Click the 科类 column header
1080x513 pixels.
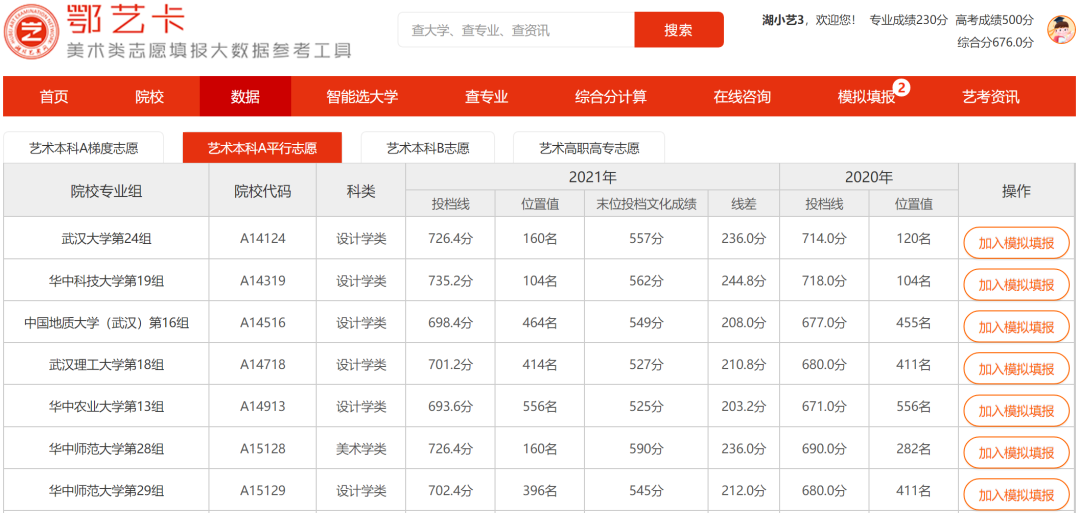(361, 191)
